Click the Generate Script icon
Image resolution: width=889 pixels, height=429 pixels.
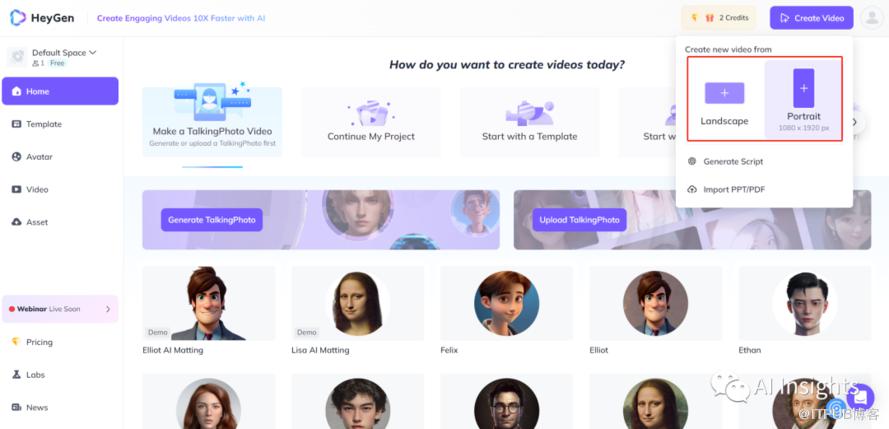(x=692, y=162)
